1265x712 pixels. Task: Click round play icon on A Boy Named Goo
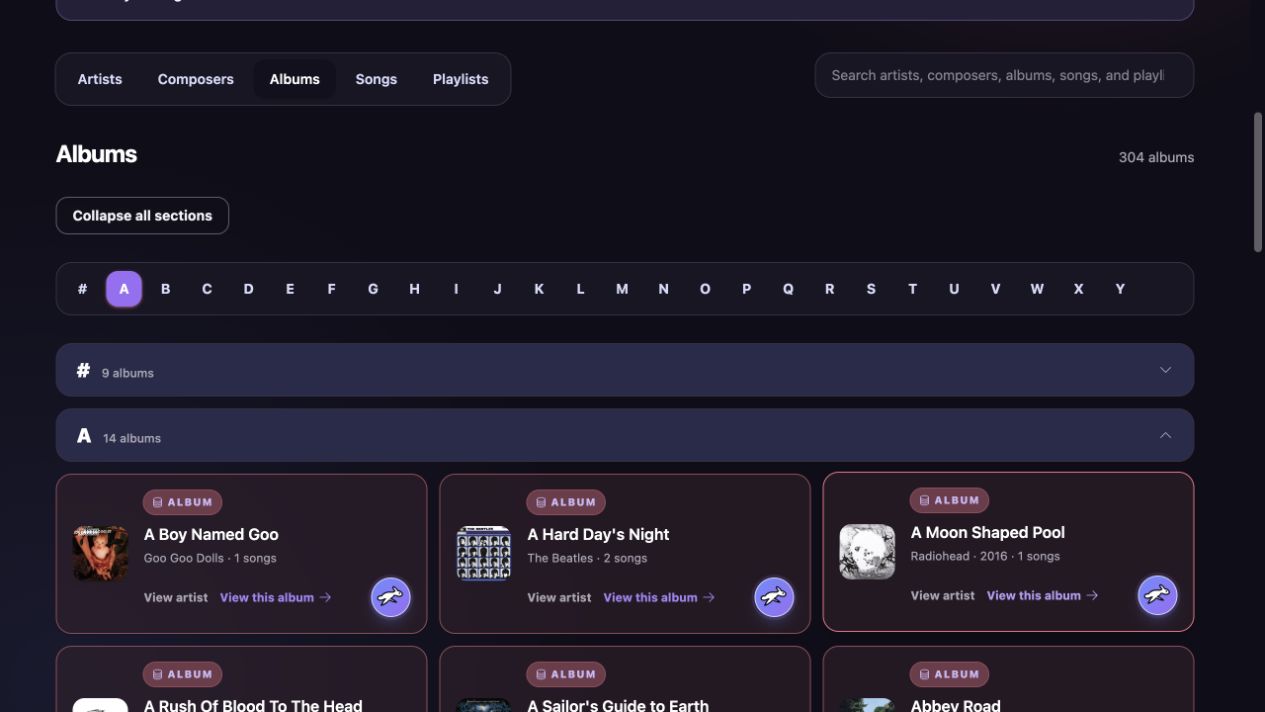[x=390, y=597]
